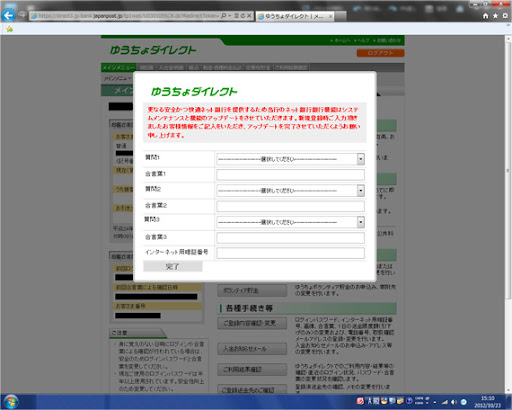Screen dimensions: 512x410
Task: Click the ご利用結果確認 button
Action: click(x=252, y=369)
